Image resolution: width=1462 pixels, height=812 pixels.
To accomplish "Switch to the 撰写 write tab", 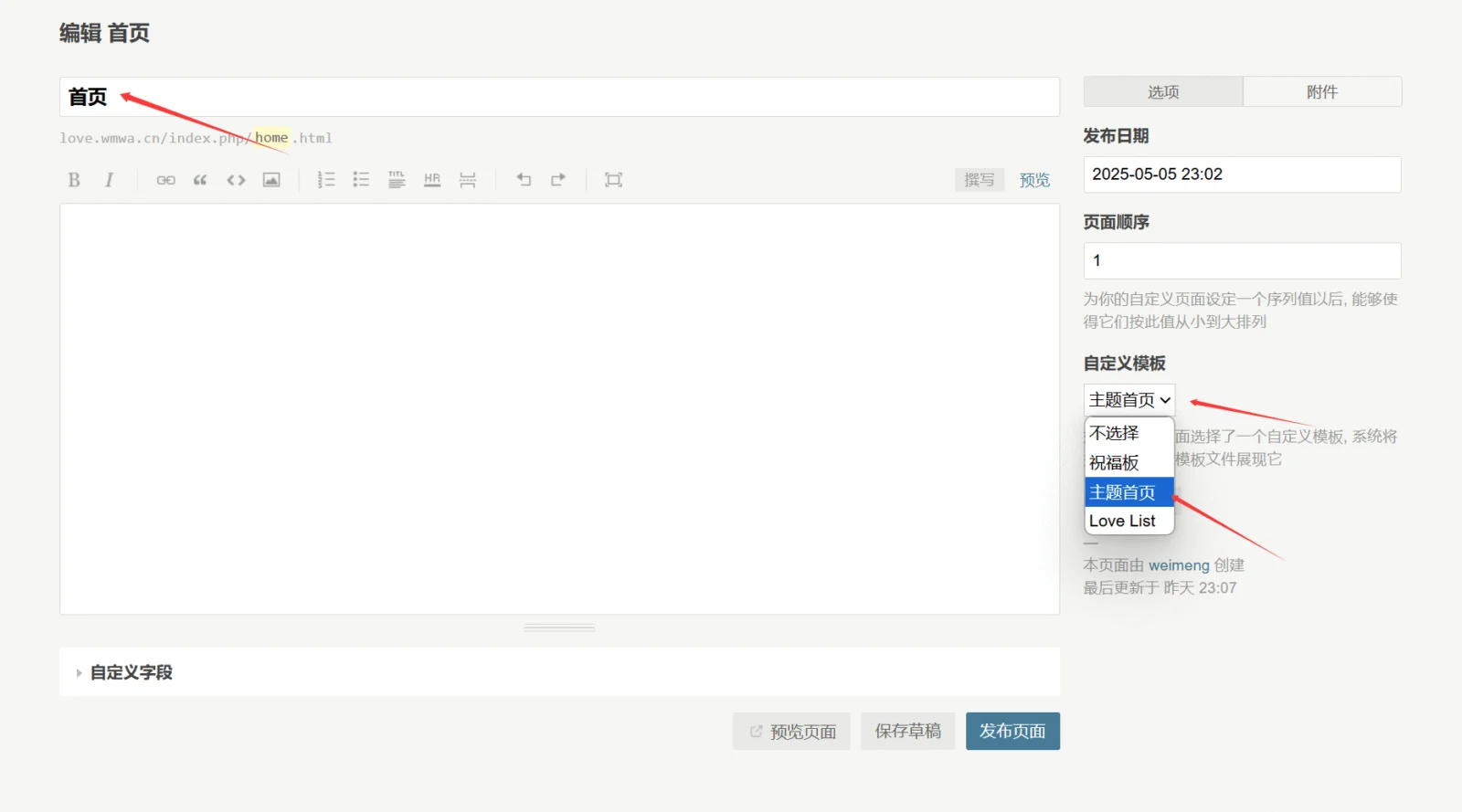I will tap(980, 180).
